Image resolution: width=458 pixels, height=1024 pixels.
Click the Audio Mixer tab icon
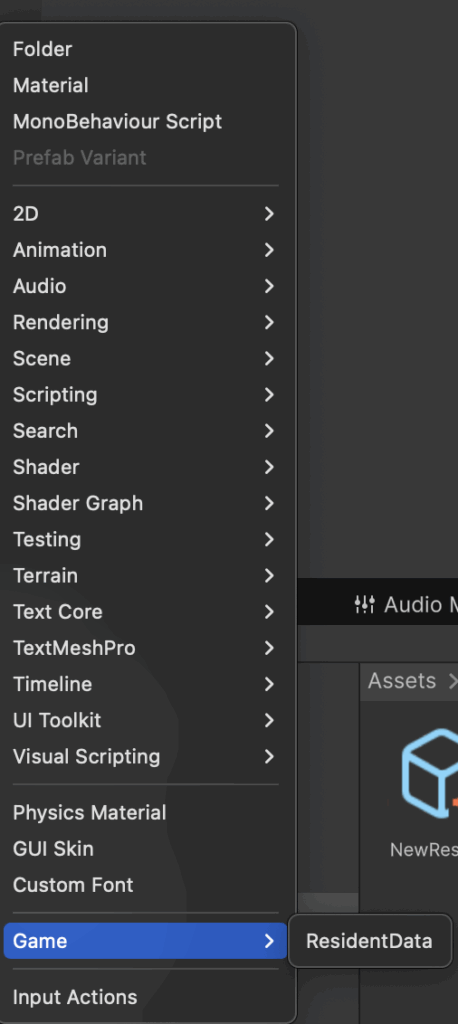click(x=365, y=605)
